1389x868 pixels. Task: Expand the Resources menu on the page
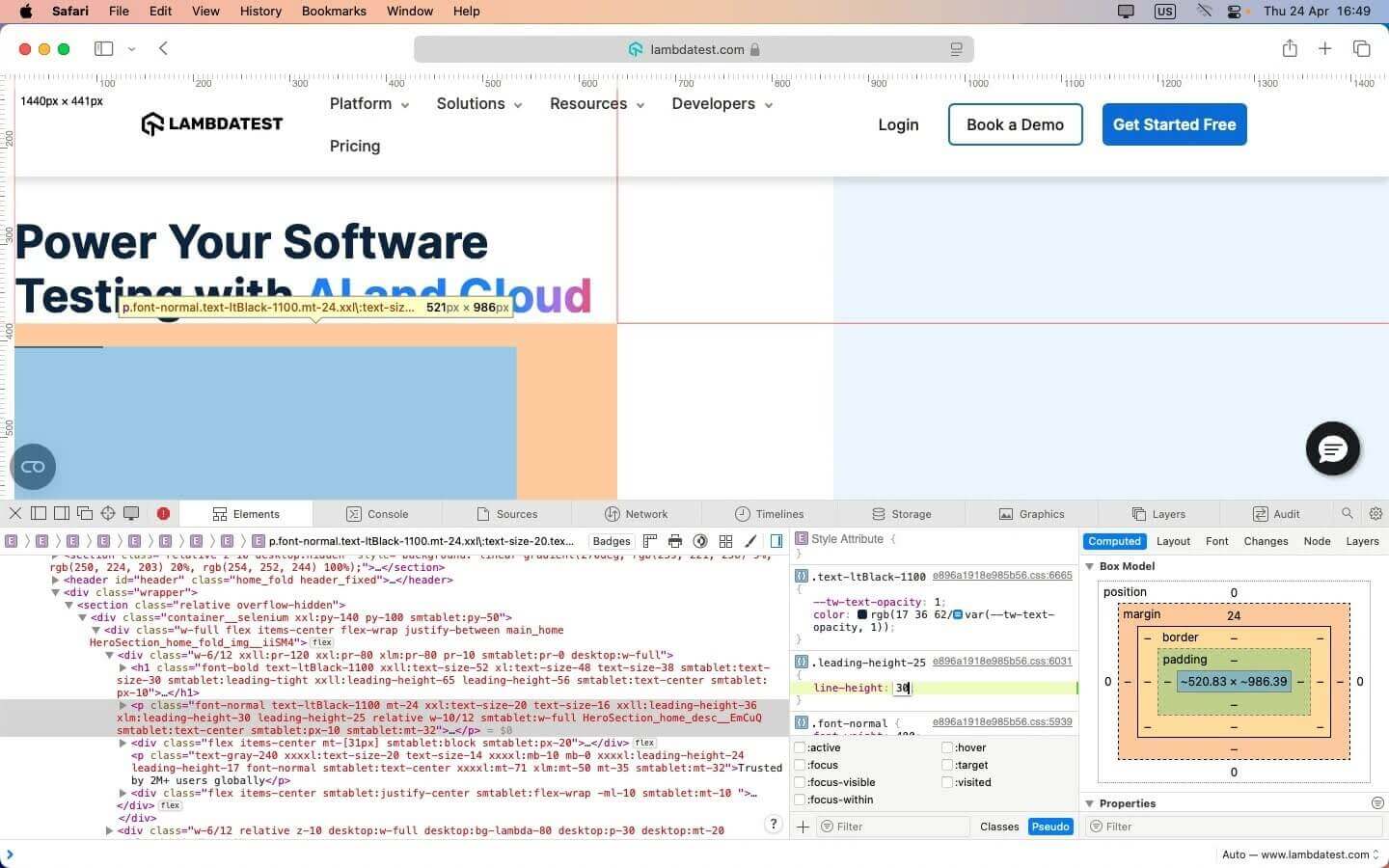click(597, 104)
